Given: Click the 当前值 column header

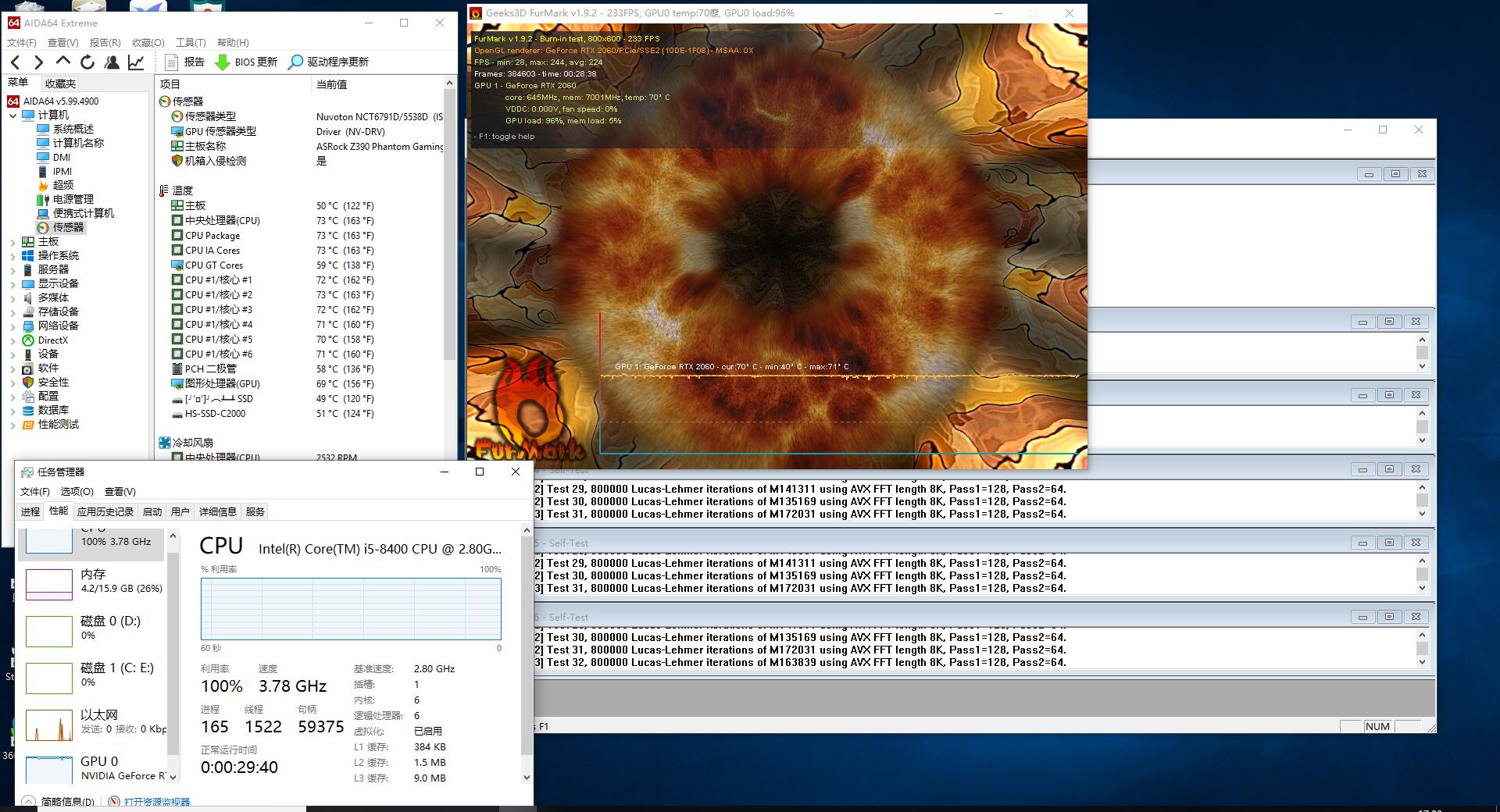Looking at the screenshot, I should click(x=377, y=84).
